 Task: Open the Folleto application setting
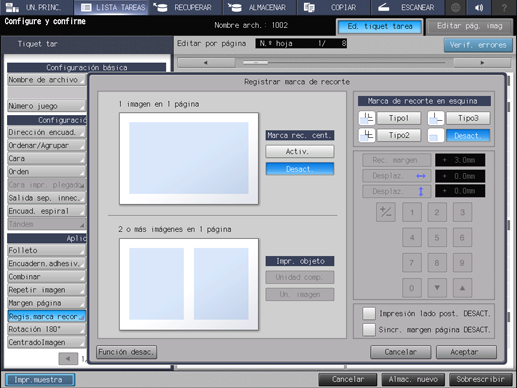(x=46, y=250)
